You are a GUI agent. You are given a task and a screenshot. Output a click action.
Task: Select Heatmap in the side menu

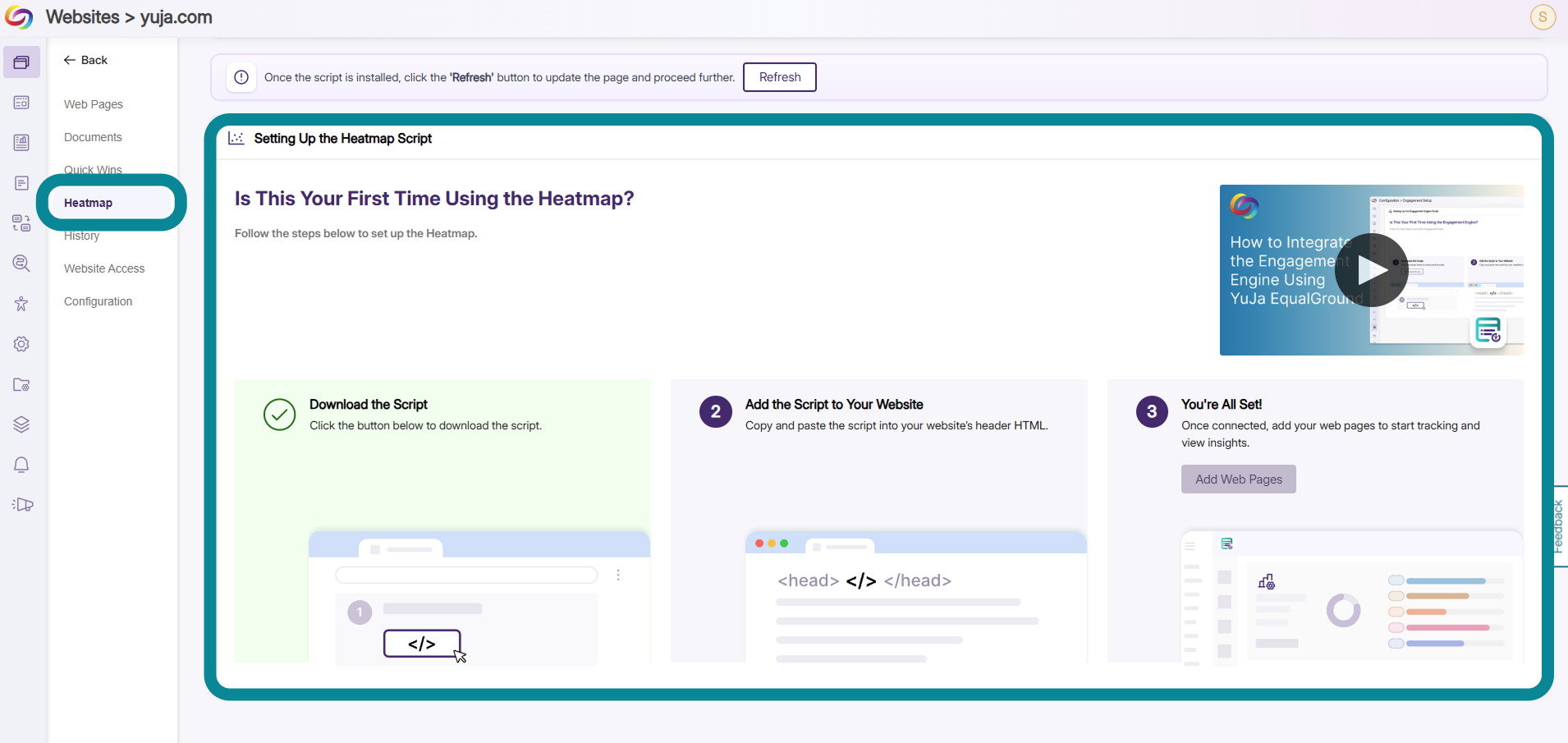(111, 203)
